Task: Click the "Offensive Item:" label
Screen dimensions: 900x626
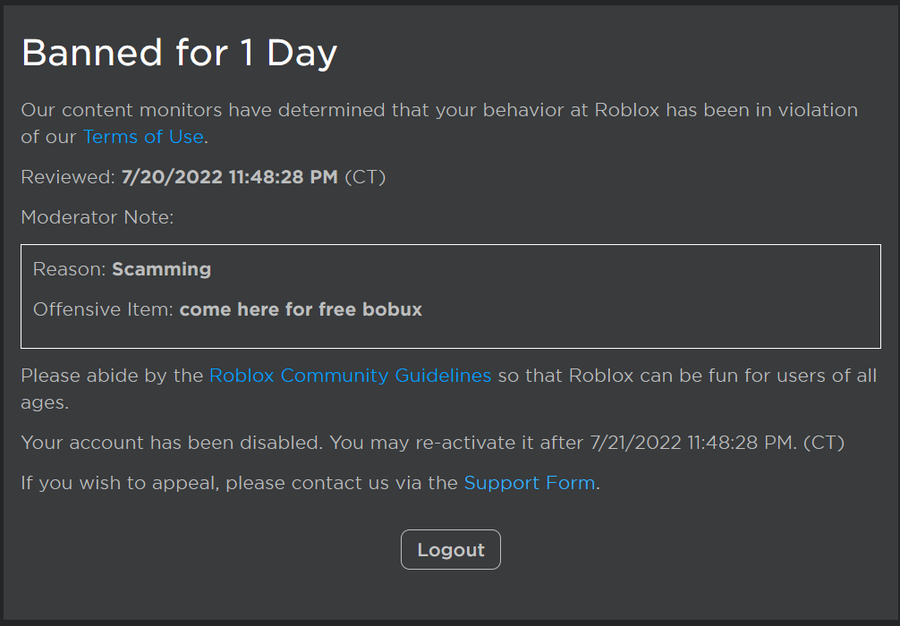Action: [103, 310]
